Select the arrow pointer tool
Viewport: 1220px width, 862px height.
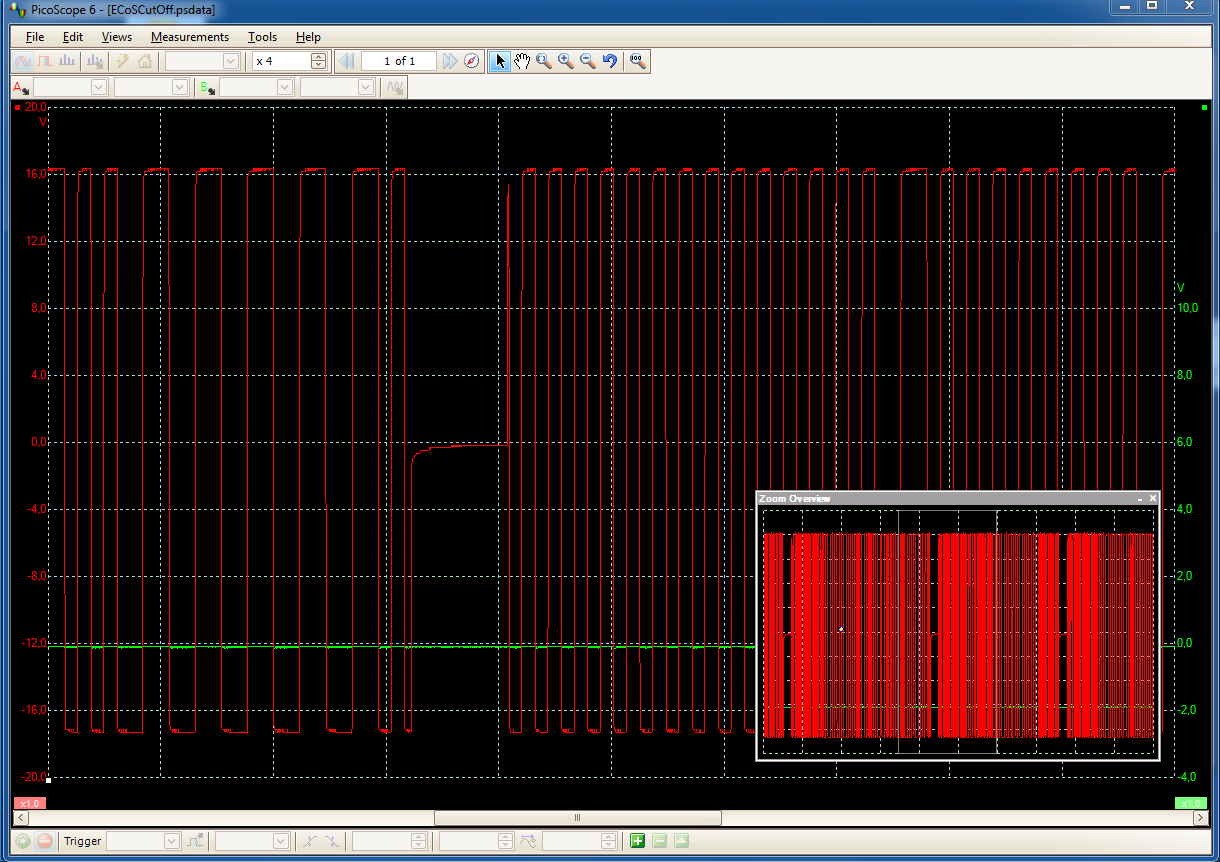click(501, 62)
